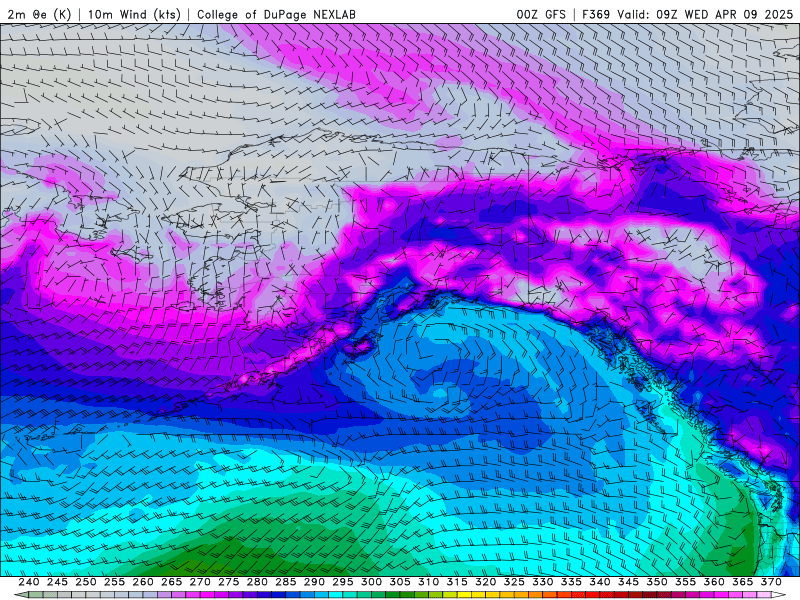Viewport: 800px width, 600px height.
Task: Click the "Valid: 09Z WED APR 09 2025" text
Action: pyautogui.click(x=705, y=14)
